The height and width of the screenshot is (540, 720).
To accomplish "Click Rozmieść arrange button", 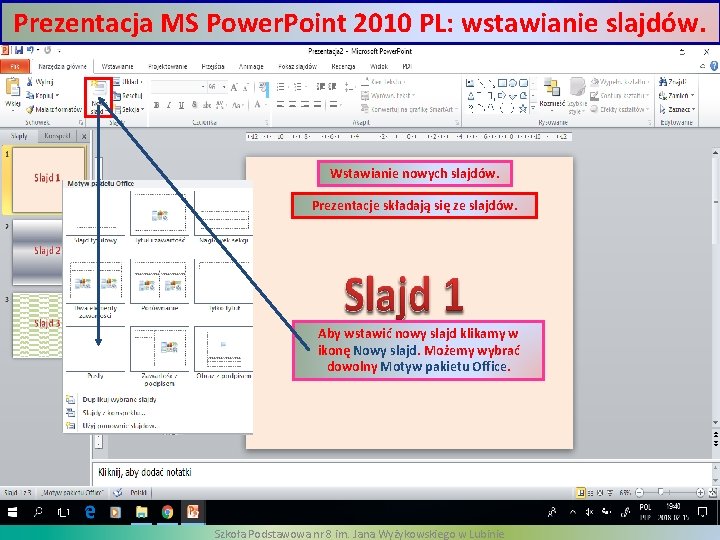I will [x=552, y=94].
